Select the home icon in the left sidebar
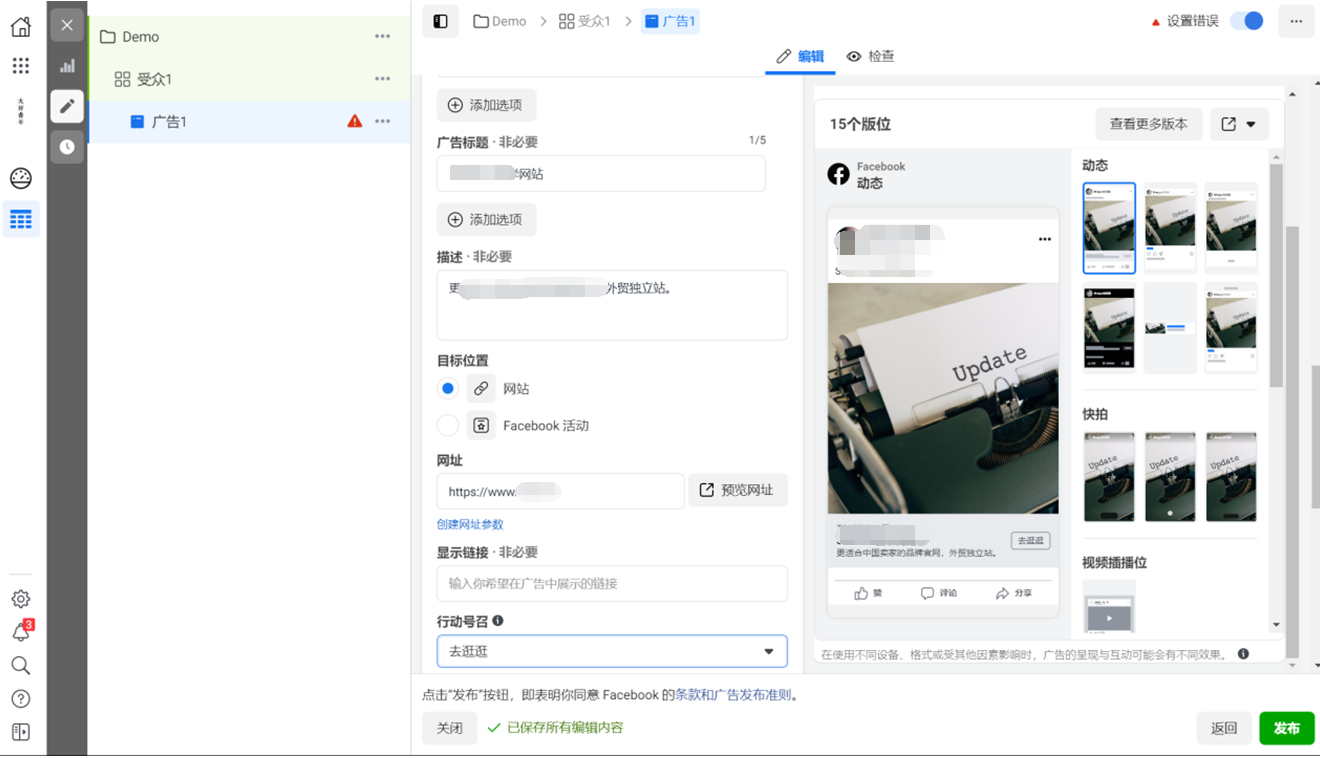 point(20,27)
